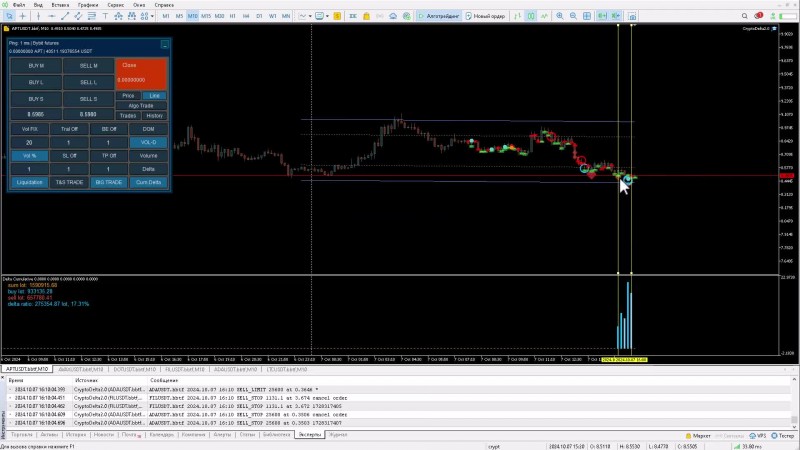Zoom out of the chart
The height and width of the screenshot is (450, 800).
tap(573, 16)
